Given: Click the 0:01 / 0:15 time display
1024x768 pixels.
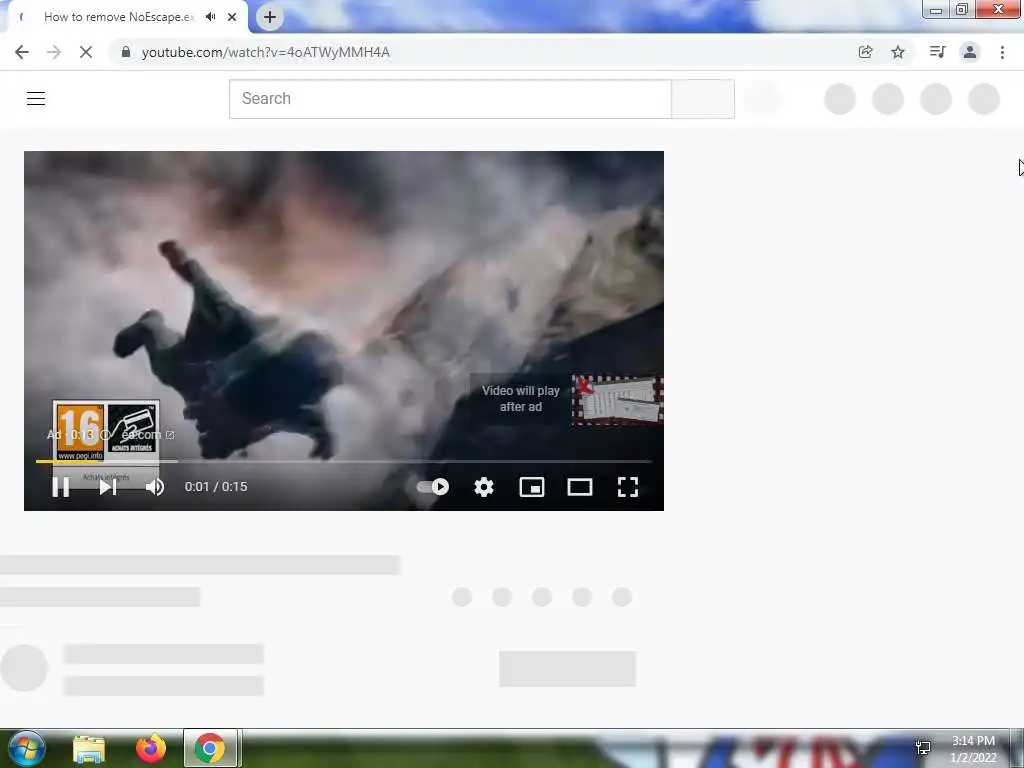Looking at the screenshot, I should tap(216, 487).
